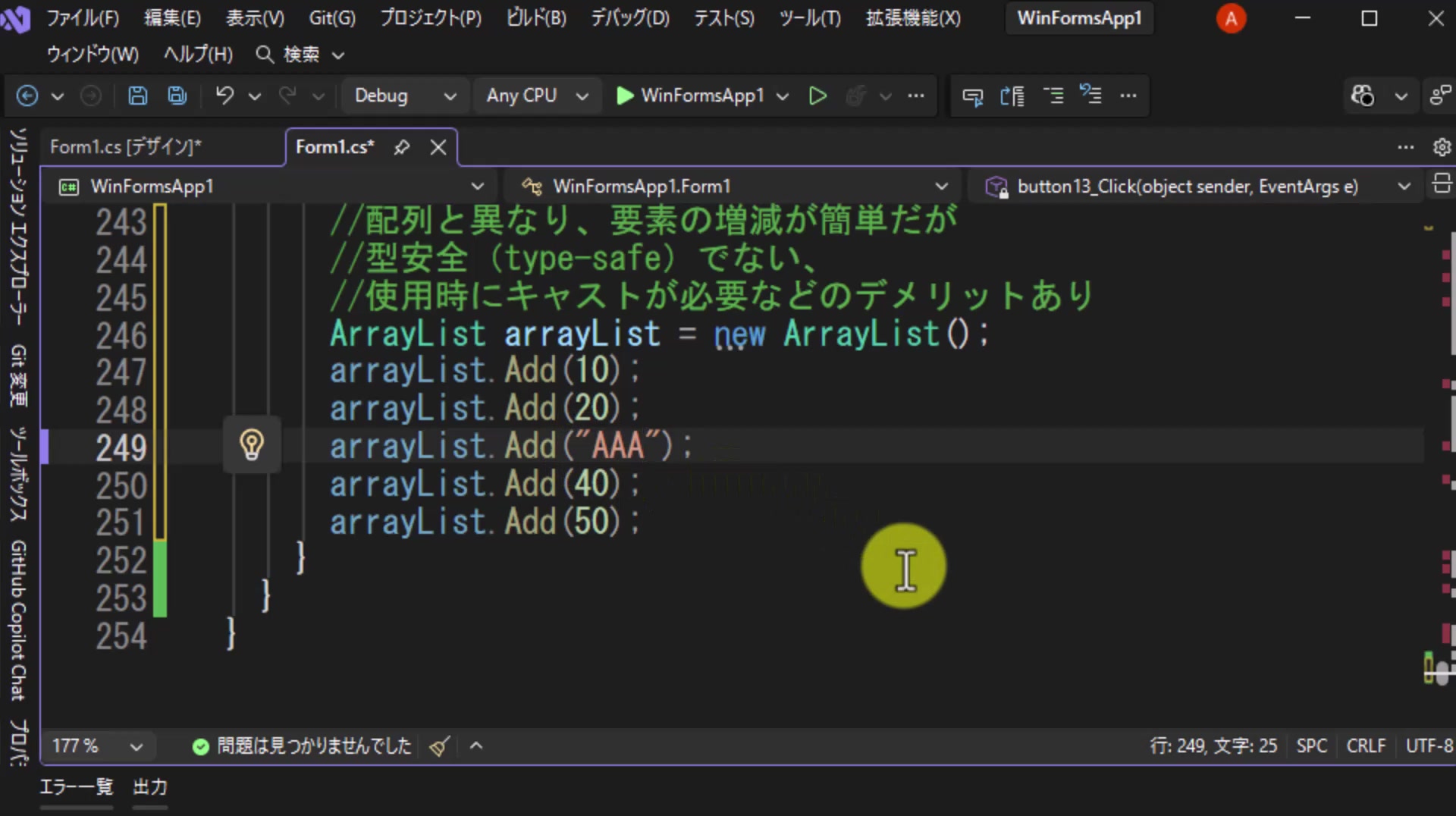This screenshot has height=816, width=1456.
Task: Close the Form1.cs tab
Action: 438,147
